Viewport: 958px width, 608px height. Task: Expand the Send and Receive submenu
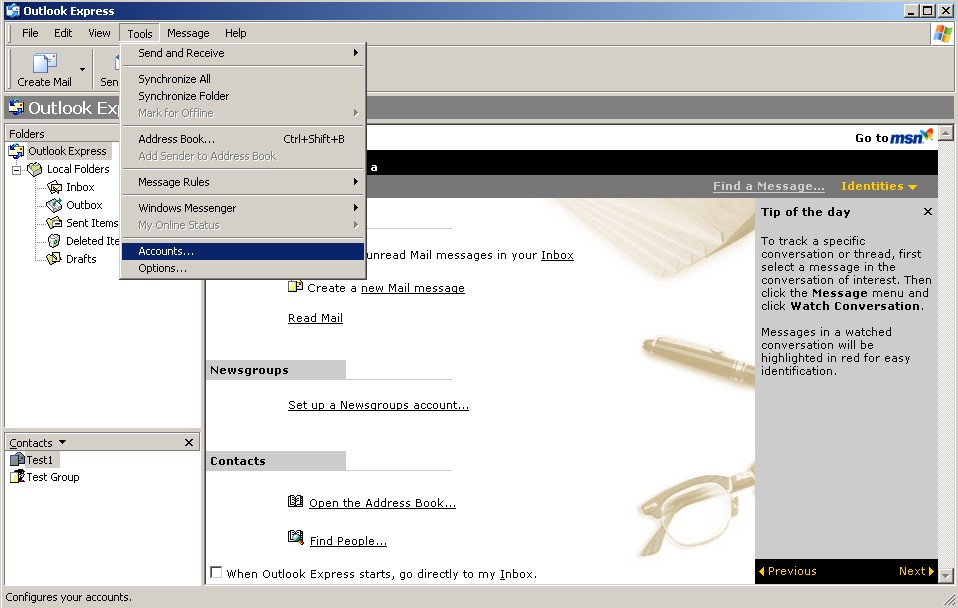click(x=242, y=53)
